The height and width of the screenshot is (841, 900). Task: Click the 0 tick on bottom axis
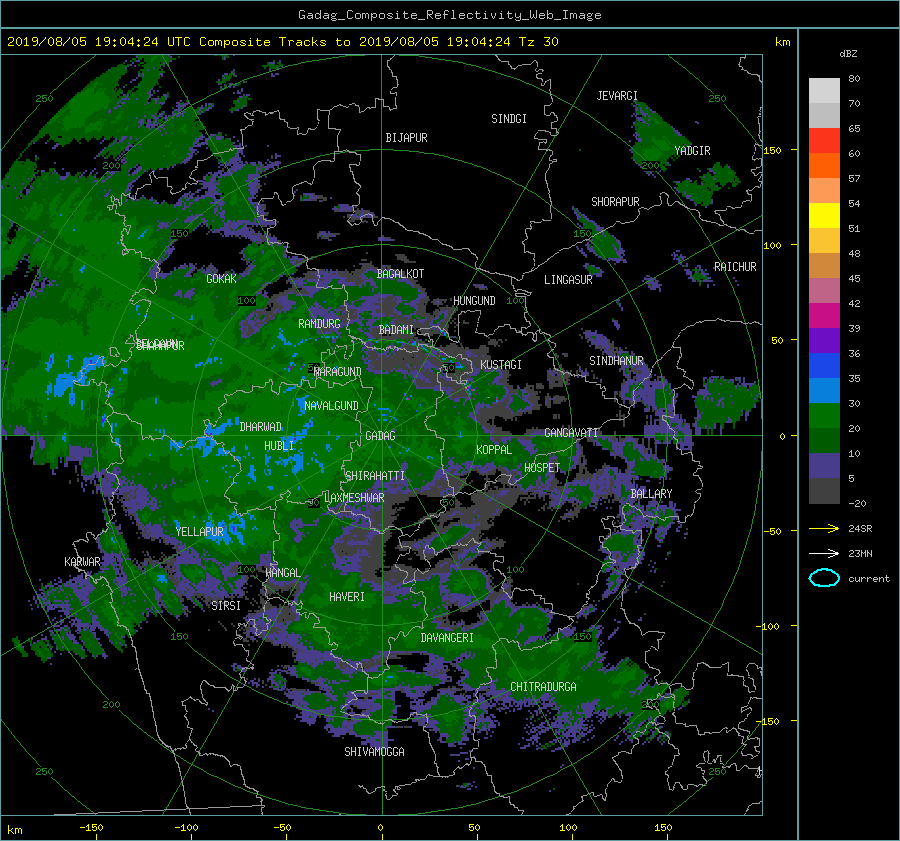tap(380, 828)
